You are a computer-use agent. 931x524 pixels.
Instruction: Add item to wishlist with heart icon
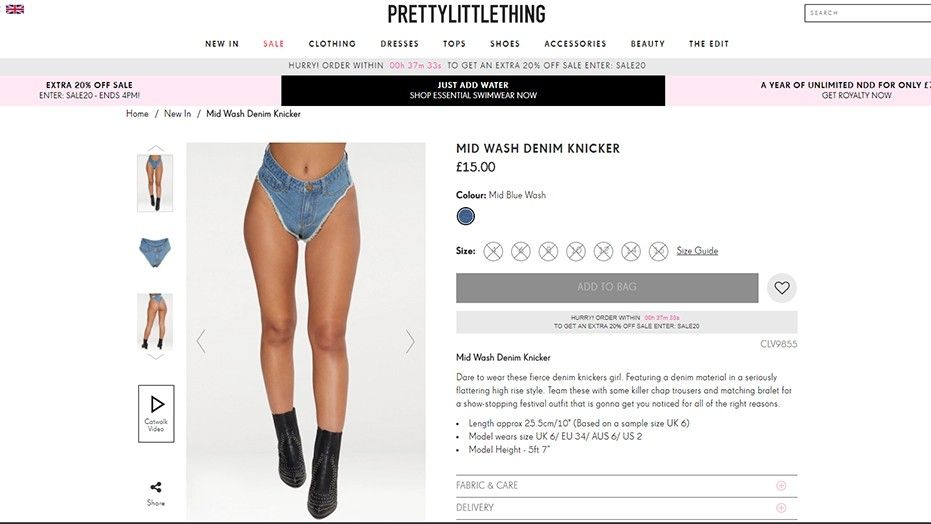(781, 288)
